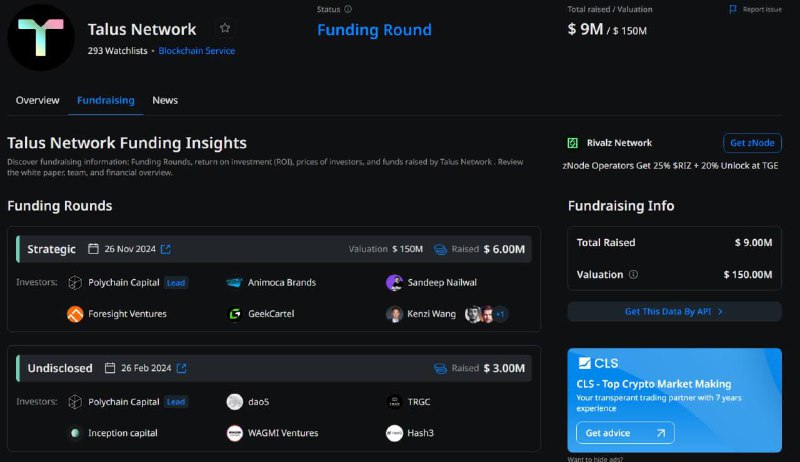
Task: Click the Polychain Capital logo in Strategic round
Action: tap(75, 283)
